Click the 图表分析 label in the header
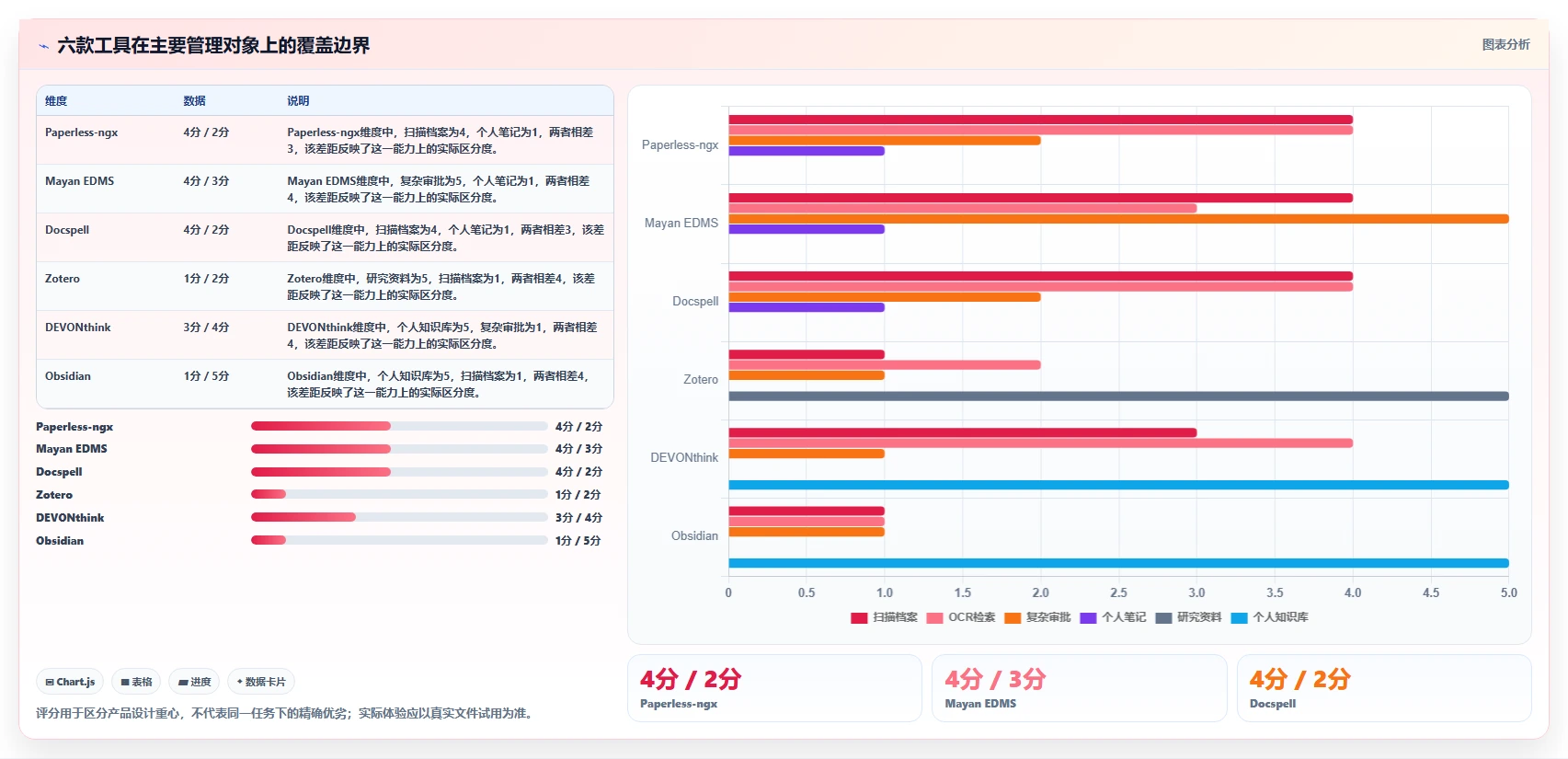Screen dimensions: 1568x759 (1505, 44)
